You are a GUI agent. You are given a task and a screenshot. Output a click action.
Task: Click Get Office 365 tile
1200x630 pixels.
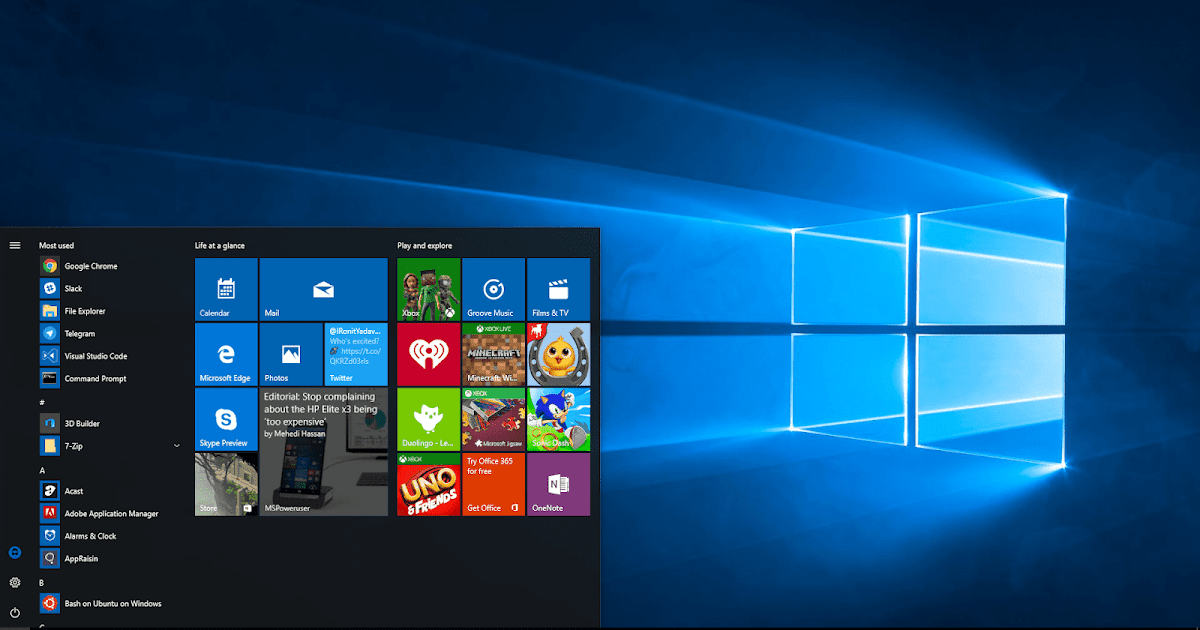pyautogui.click(x=493, y=484)
